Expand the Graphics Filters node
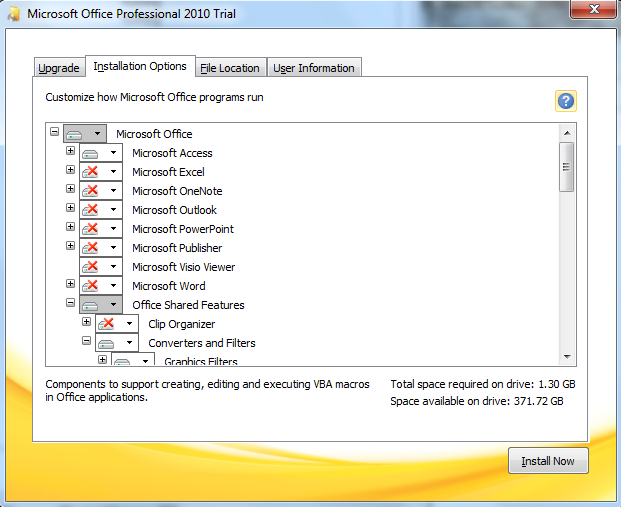 103,360
